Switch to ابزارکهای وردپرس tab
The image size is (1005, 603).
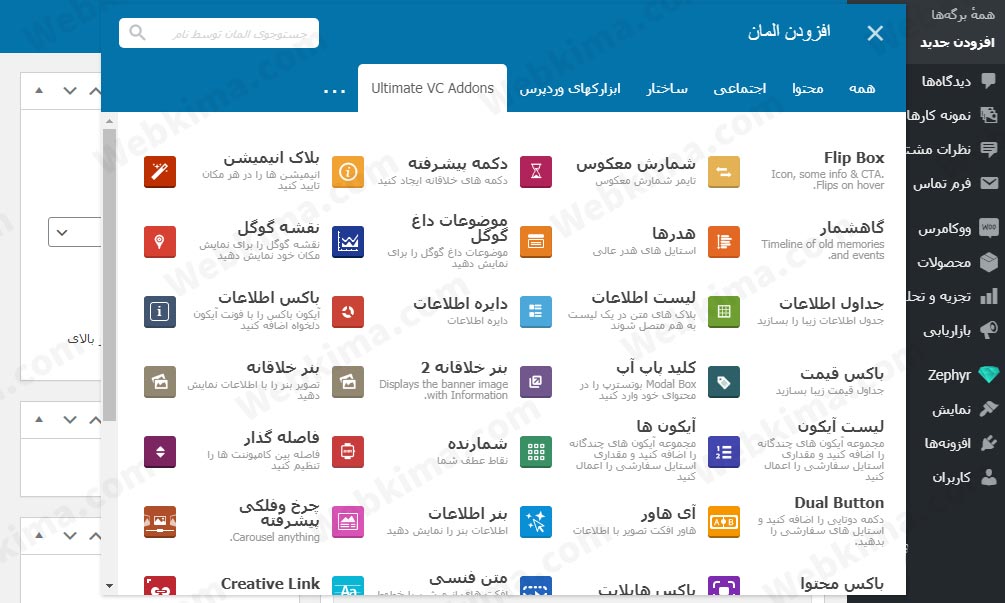570,88
